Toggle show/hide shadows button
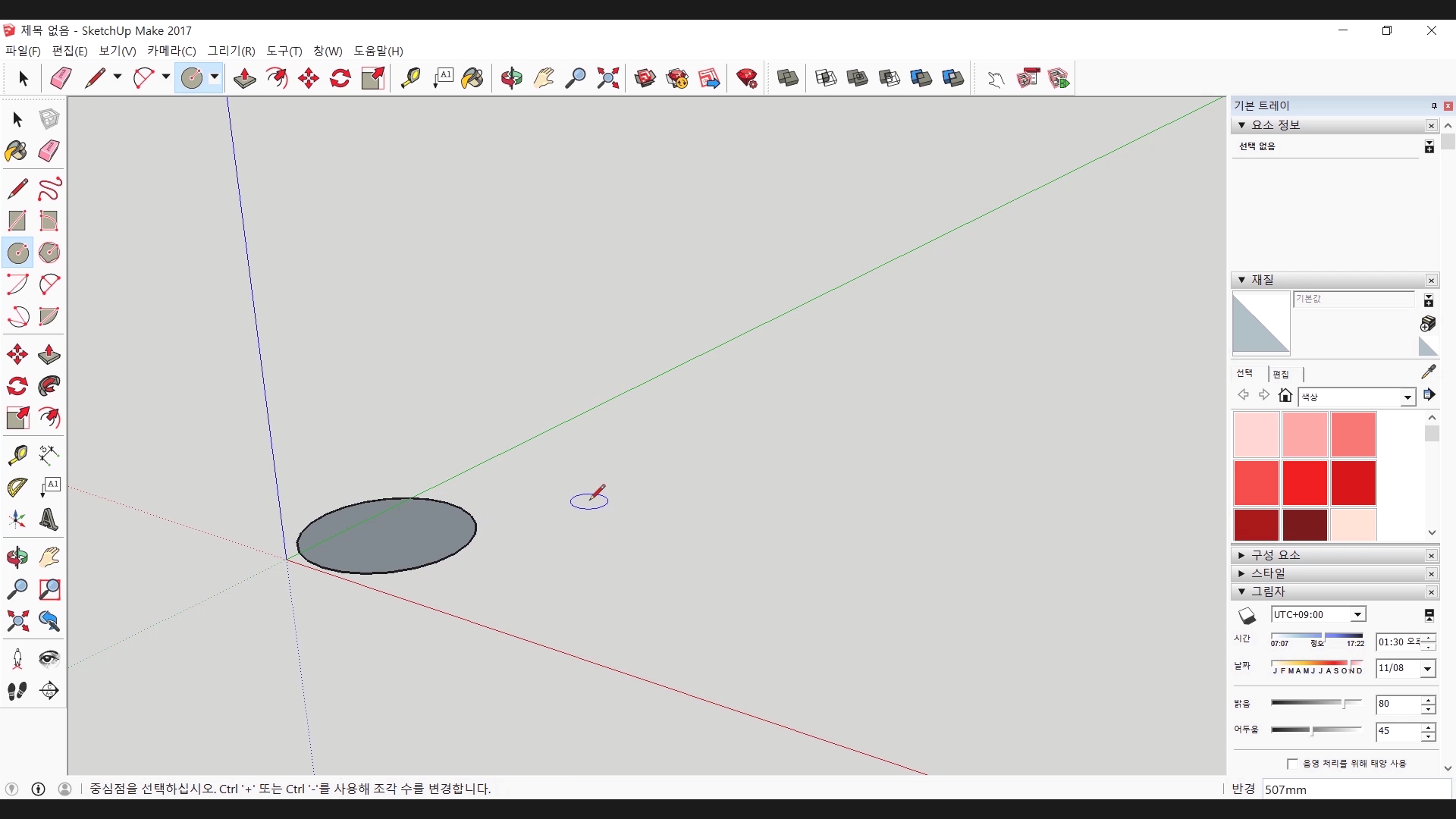 [x=1247, y=615]
